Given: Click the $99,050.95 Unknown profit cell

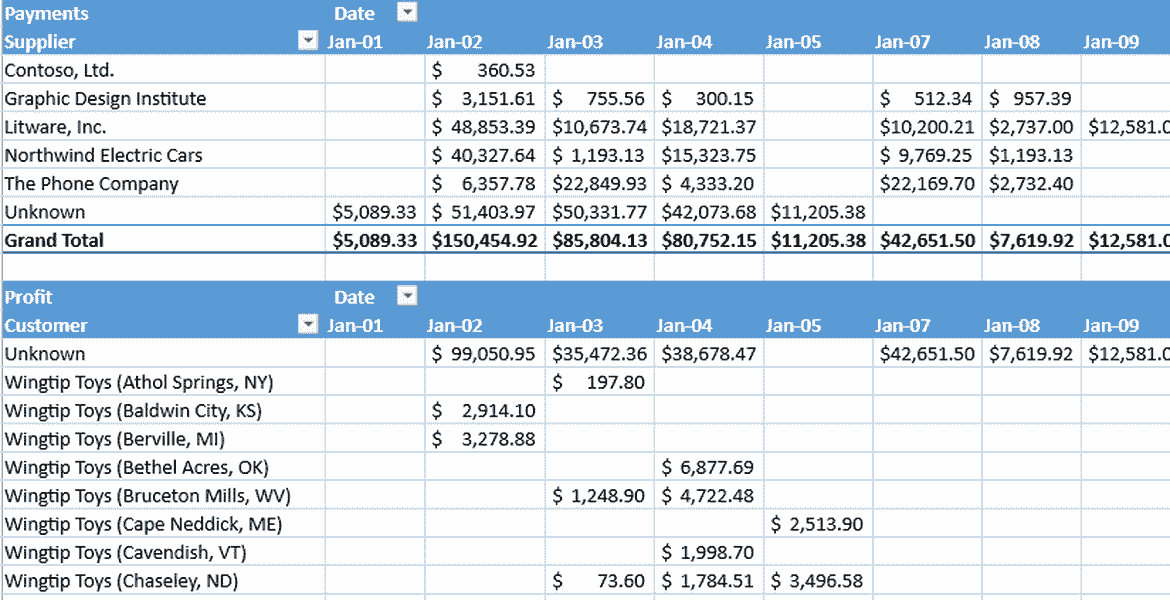Looking at the screenshot, I should click(485, 354).
